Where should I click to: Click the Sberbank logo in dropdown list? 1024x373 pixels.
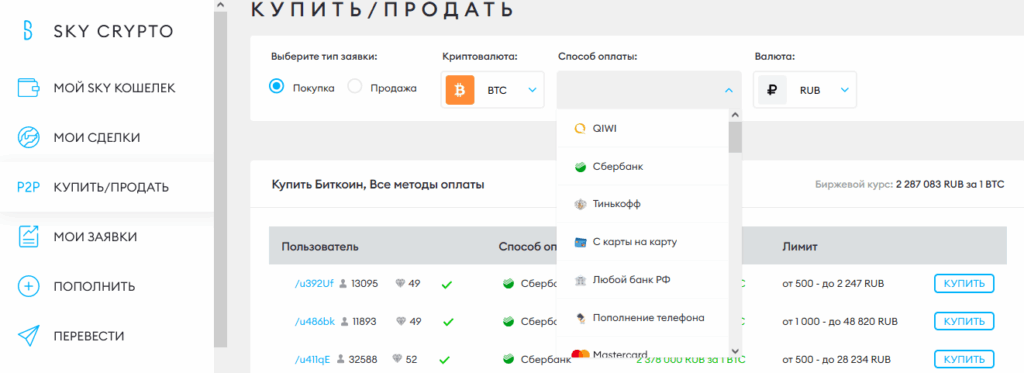coord(579,167)
